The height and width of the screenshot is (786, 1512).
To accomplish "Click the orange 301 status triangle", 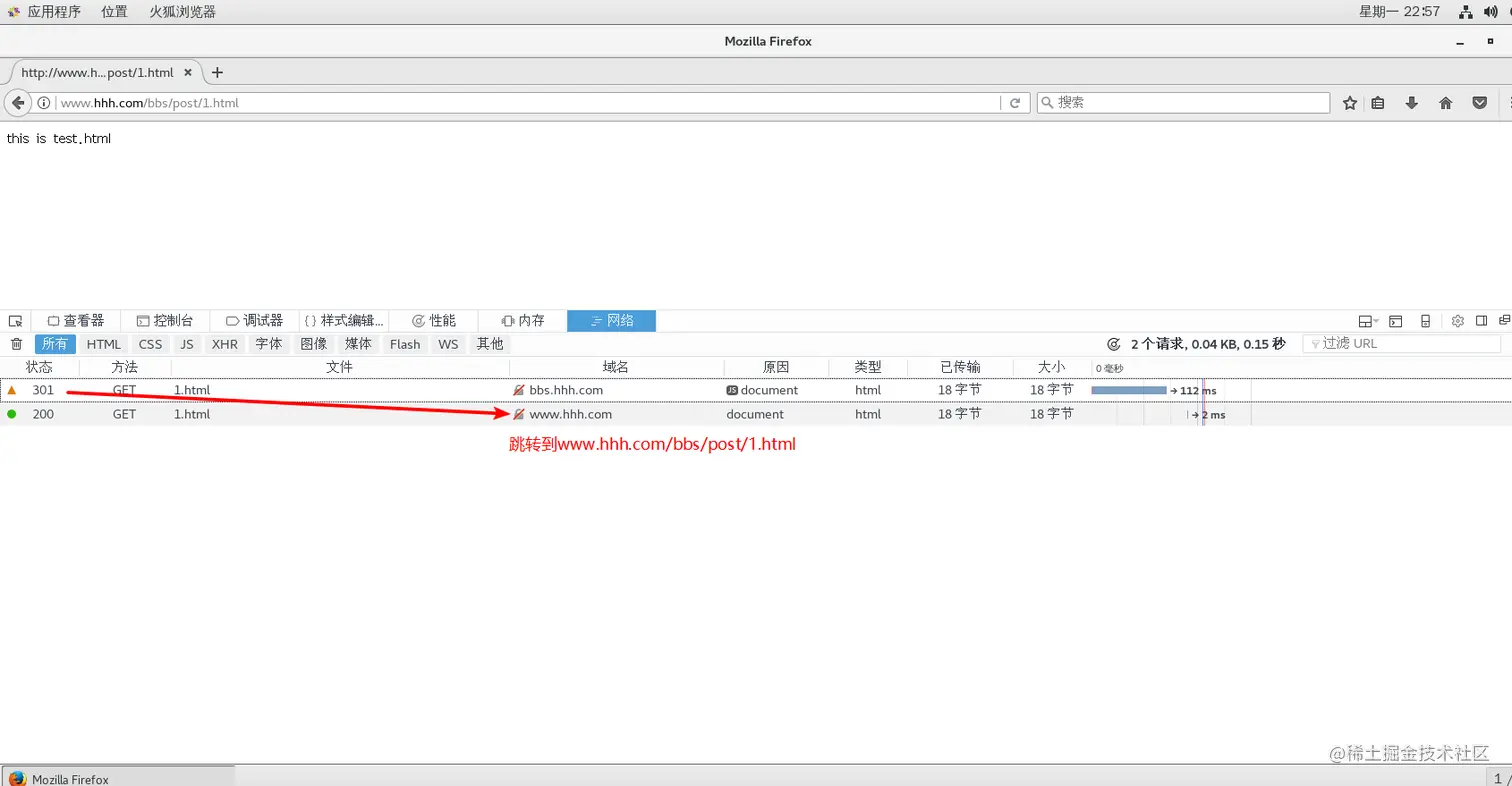I will click(12, 390).
